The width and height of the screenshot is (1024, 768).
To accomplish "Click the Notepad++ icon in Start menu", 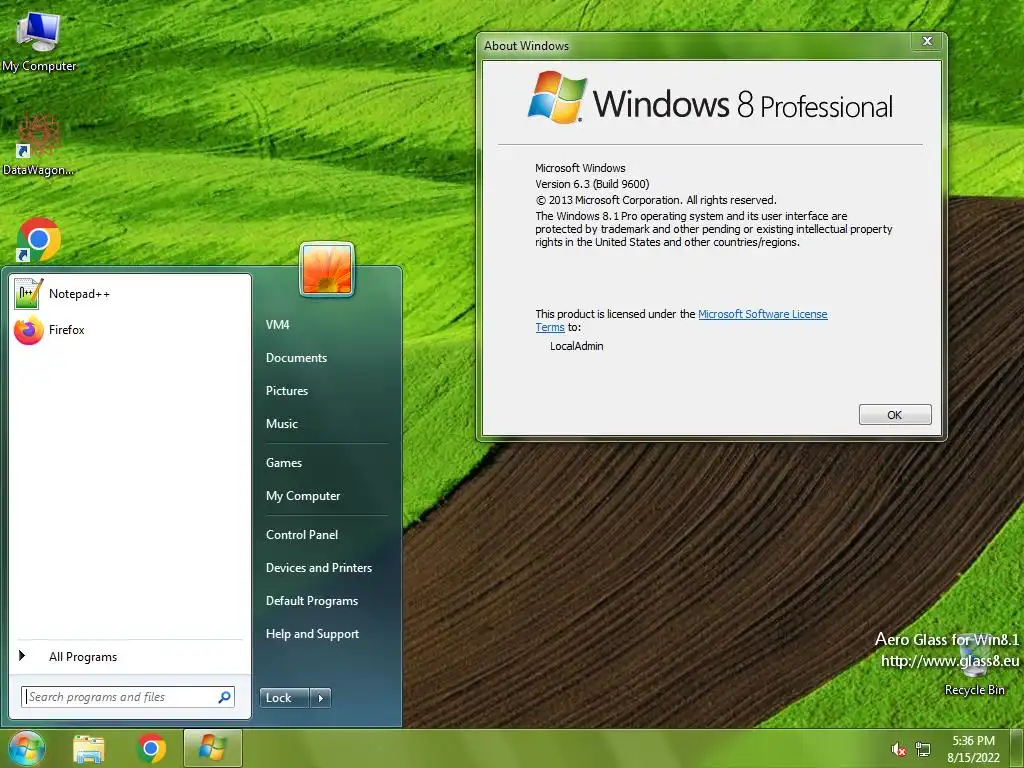I will pyautogui.click(x=28, y=293).
